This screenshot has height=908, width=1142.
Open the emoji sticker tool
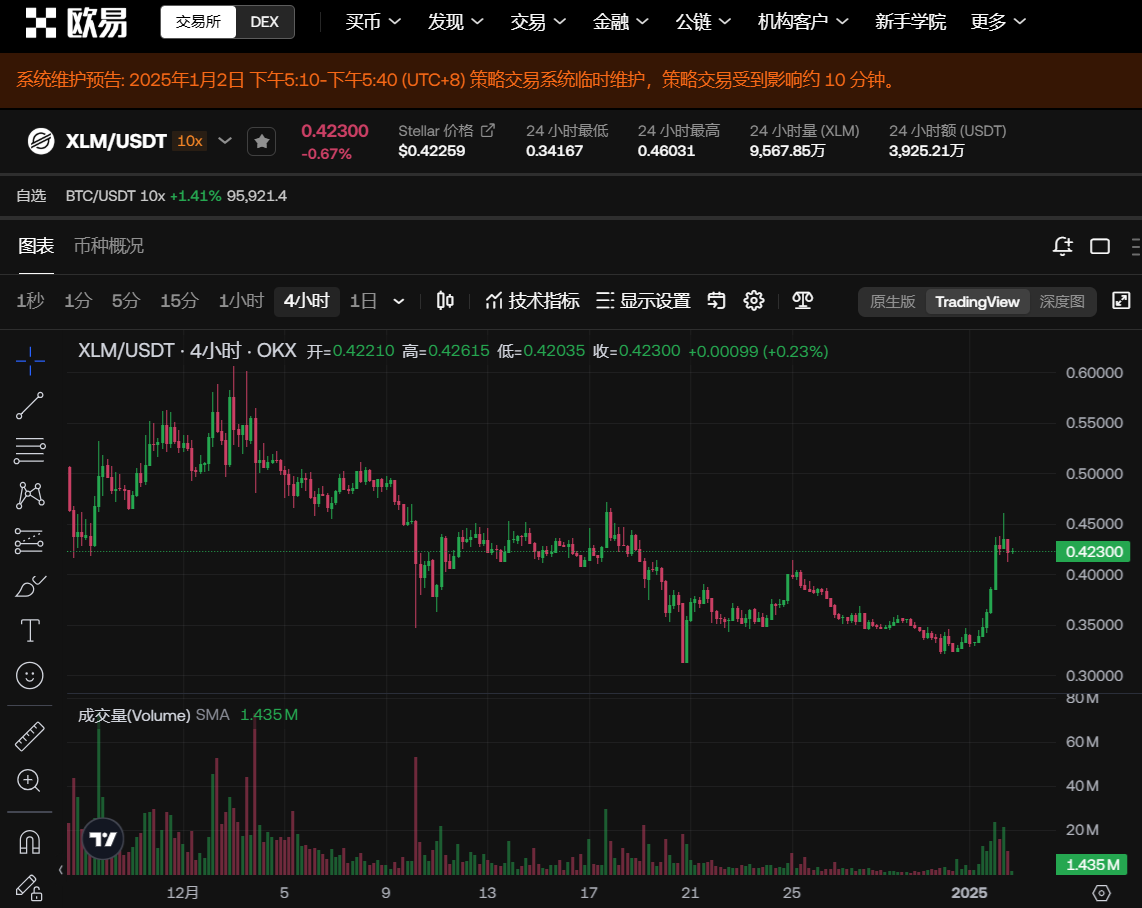30,676
